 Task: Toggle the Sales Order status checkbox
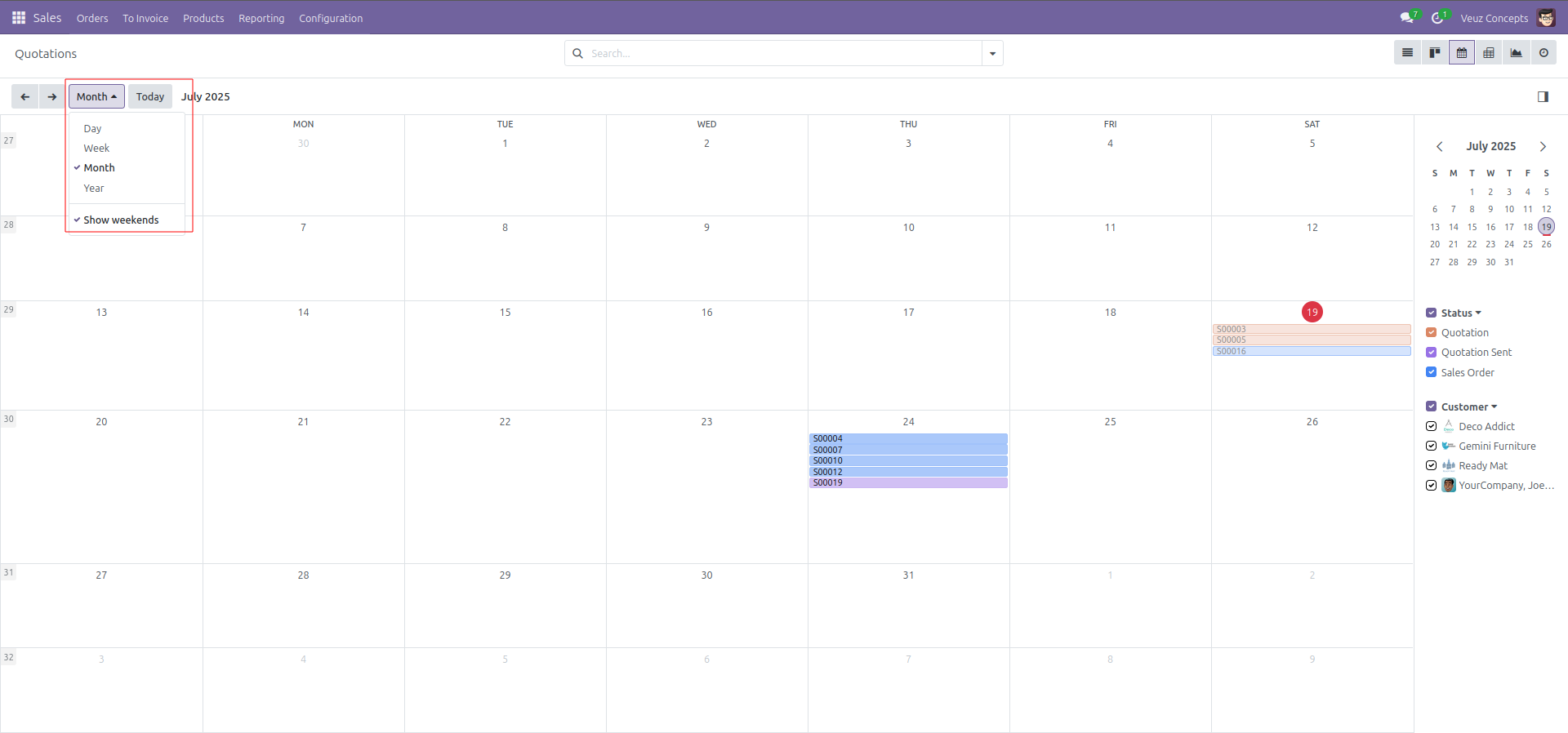coord(1431,372)
